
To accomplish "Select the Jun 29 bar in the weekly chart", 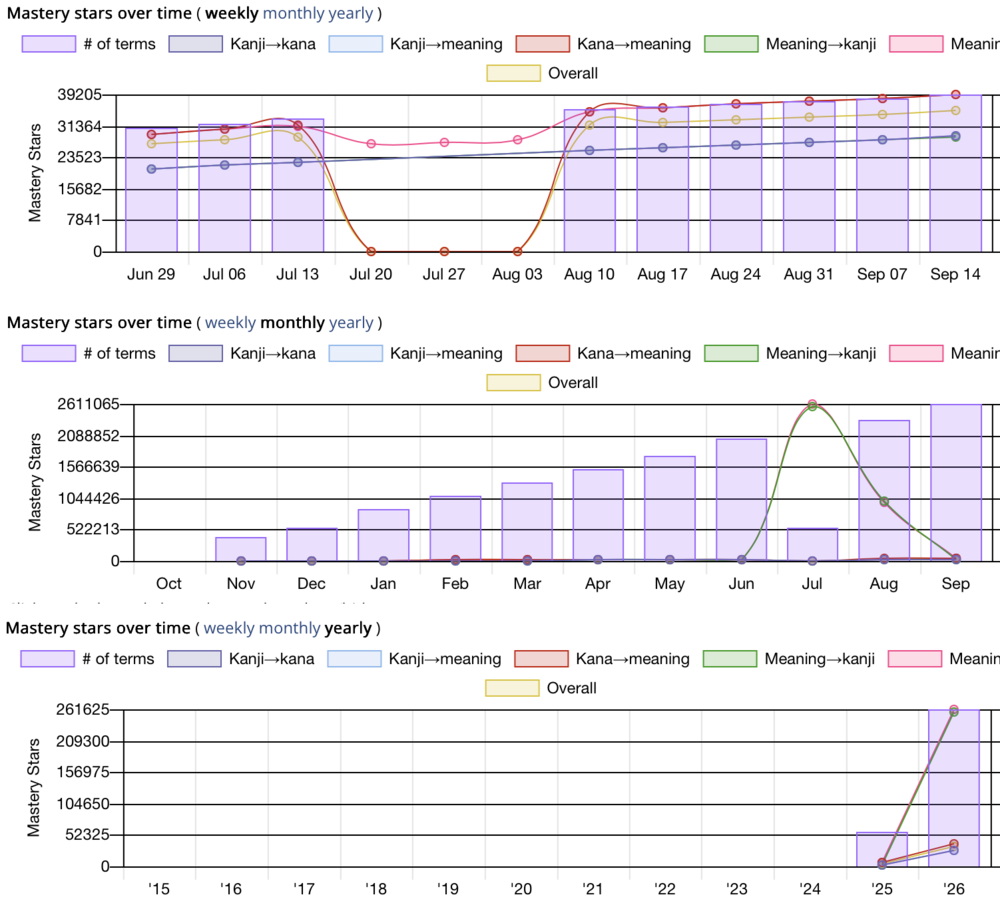I will click(x=151, y=190).
